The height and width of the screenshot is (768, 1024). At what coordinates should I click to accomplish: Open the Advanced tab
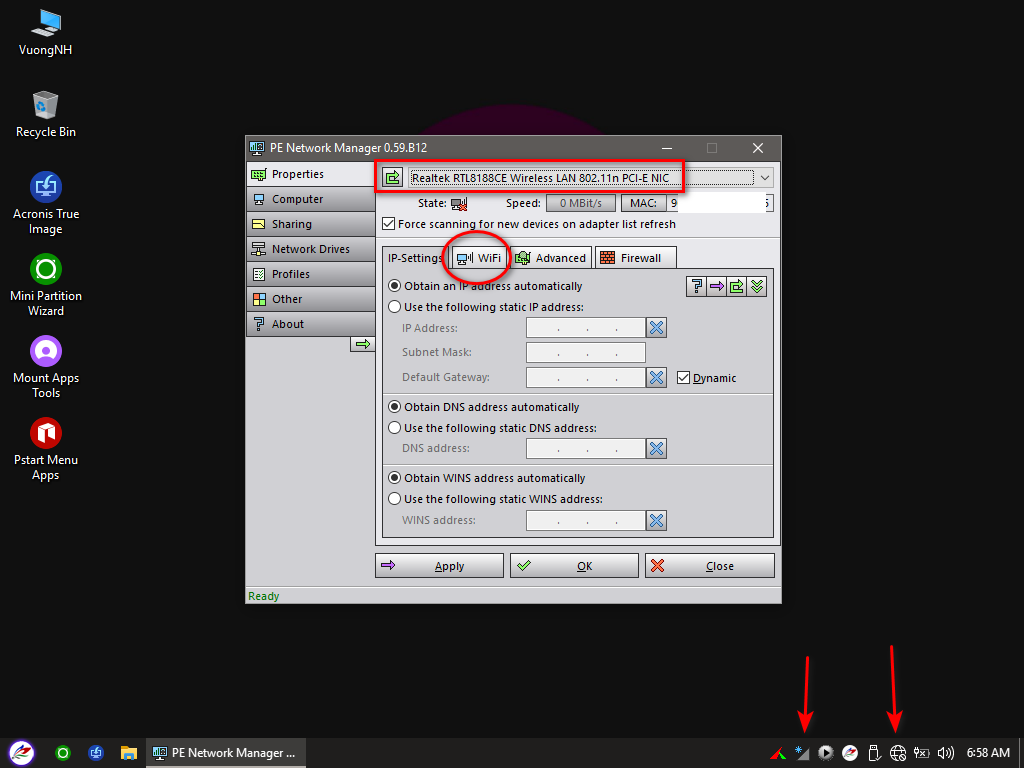pyautogui.click(x=551, y=258)
